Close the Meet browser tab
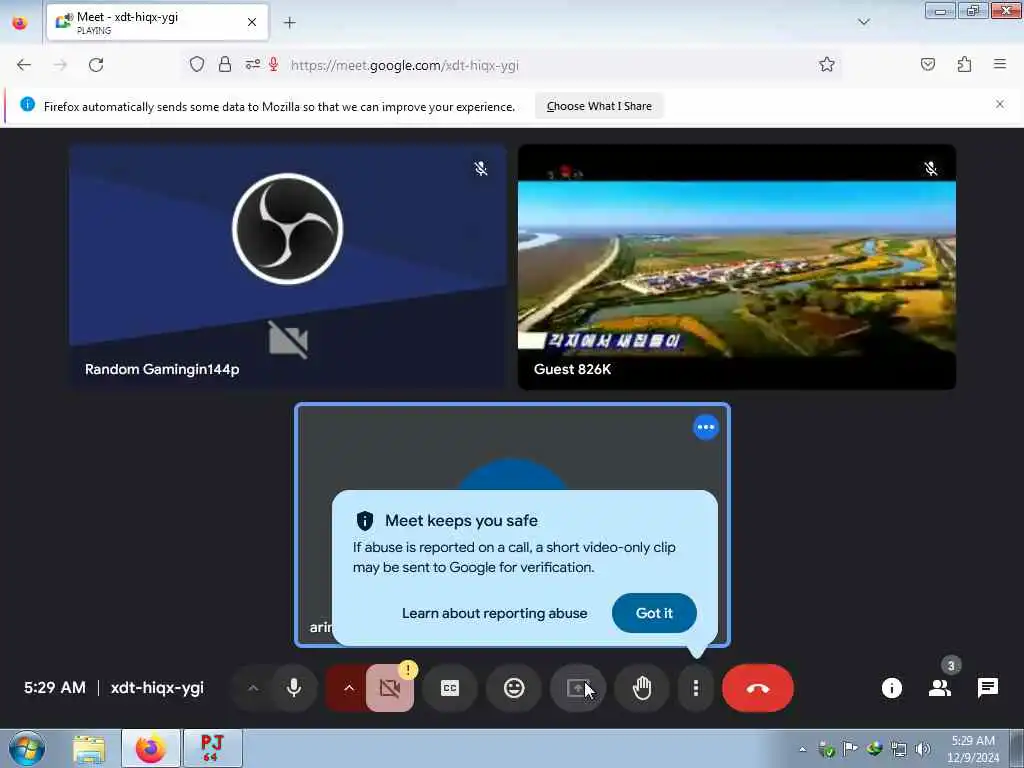 tap(252, 22)
